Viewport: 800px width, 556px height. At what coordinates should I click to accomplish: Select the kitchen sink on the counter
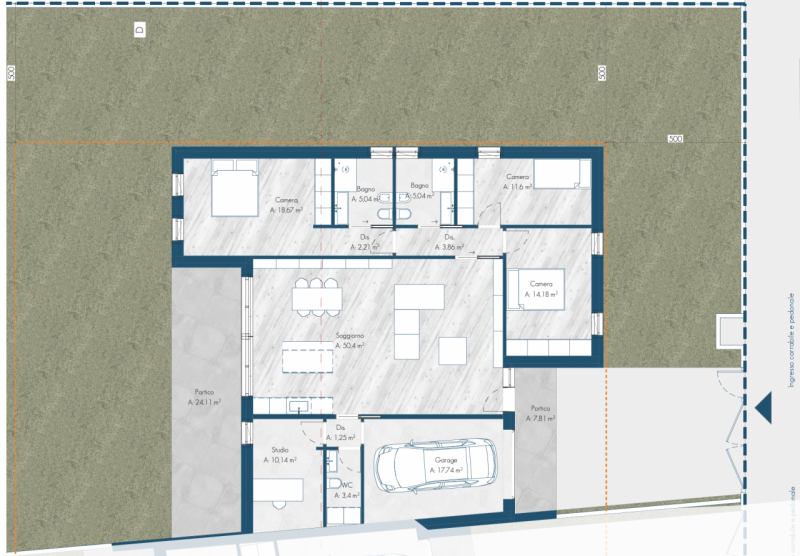click(297, 406)
